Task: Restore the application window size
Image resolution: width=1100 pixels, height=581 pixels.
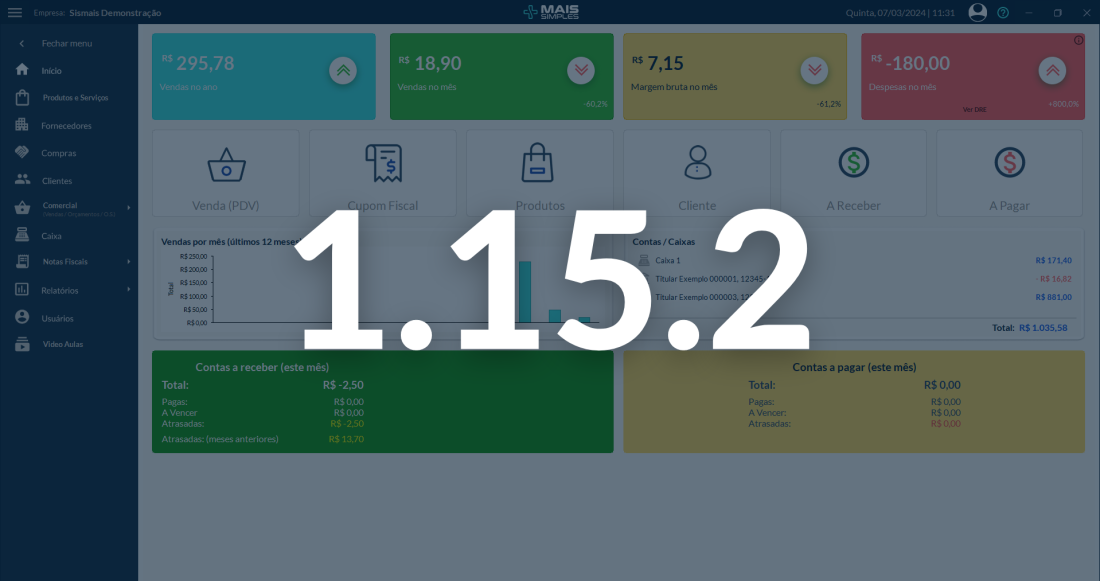Action: coord(1057,13)
